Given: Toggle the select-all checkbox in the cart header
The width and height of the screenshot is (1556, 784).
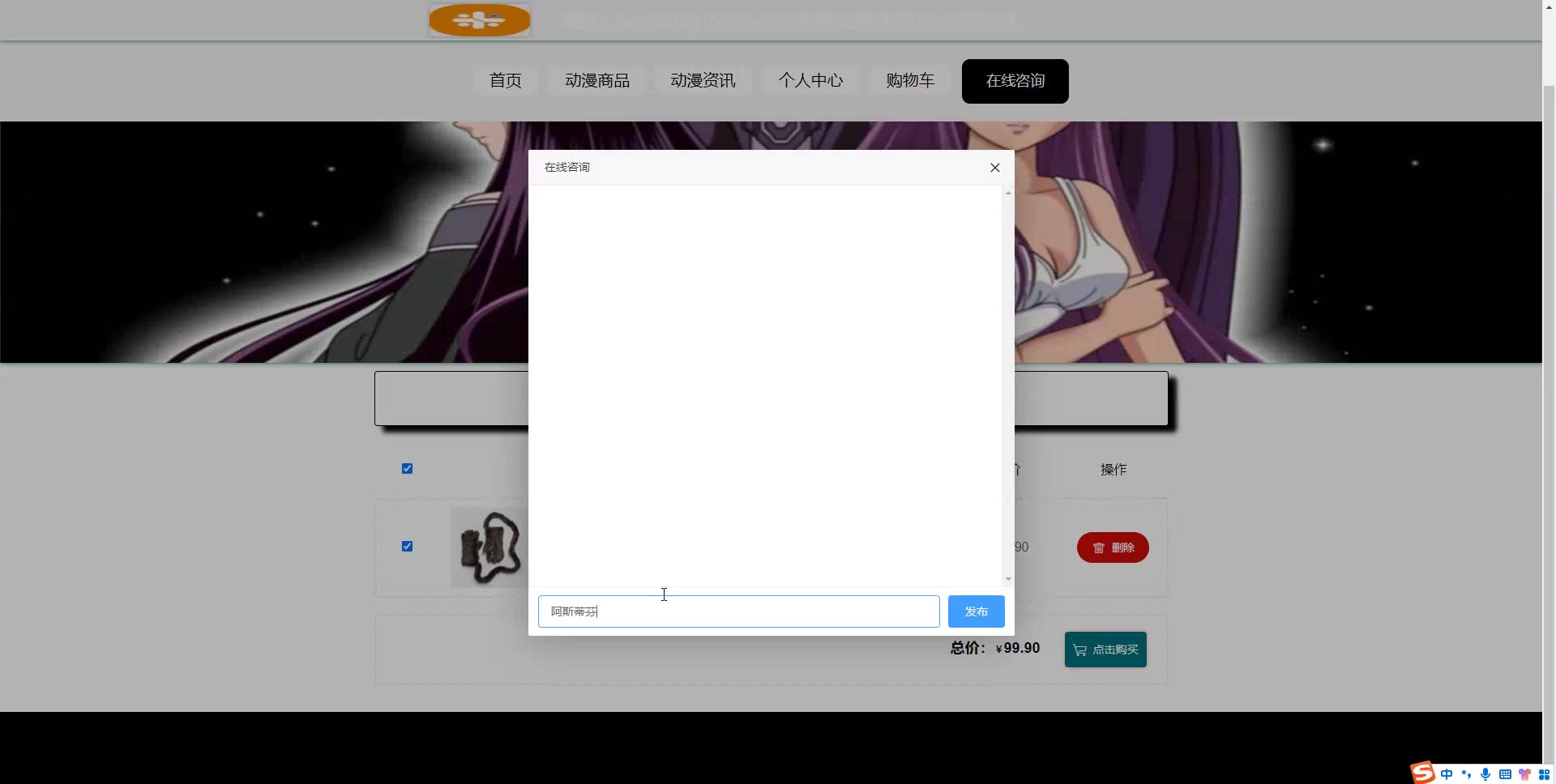Looking at the screenshot, I should pos(408,469).
